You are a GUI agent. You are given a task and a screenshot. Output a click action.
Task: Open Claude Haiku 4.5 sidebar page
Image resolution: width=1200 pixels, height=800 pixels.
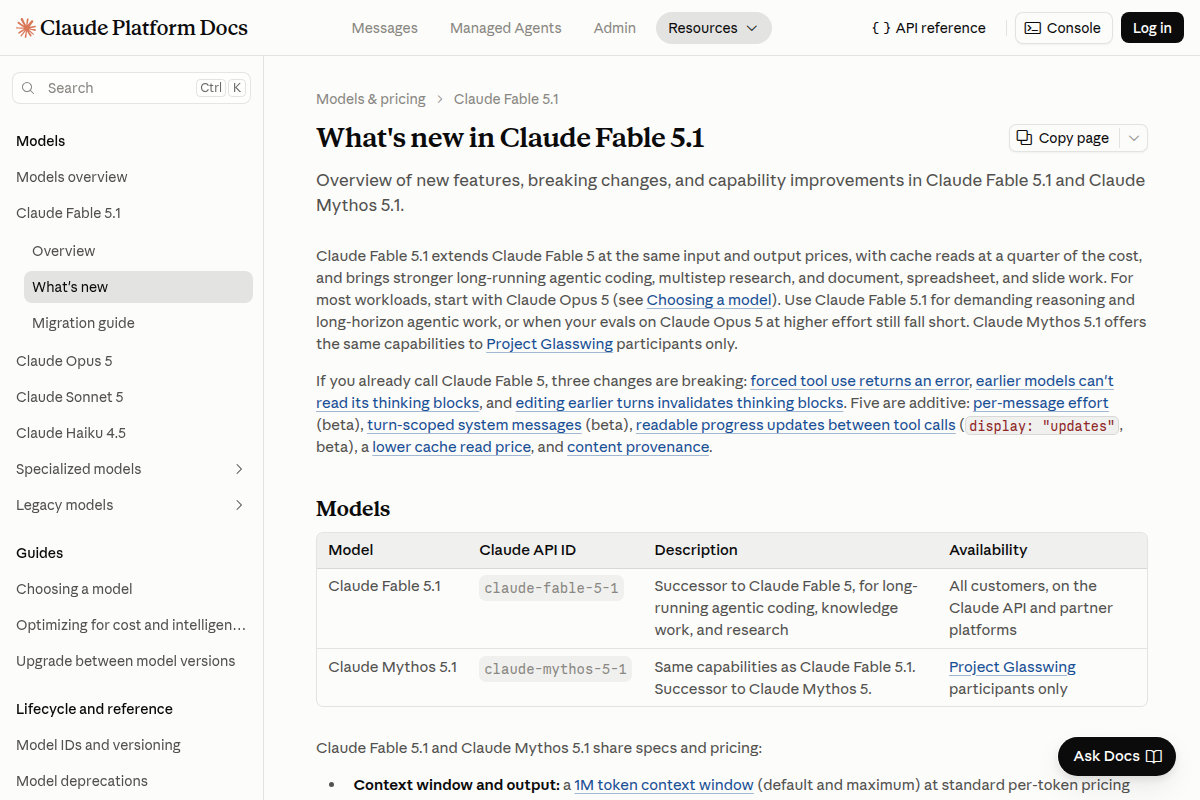coord(71,433)
